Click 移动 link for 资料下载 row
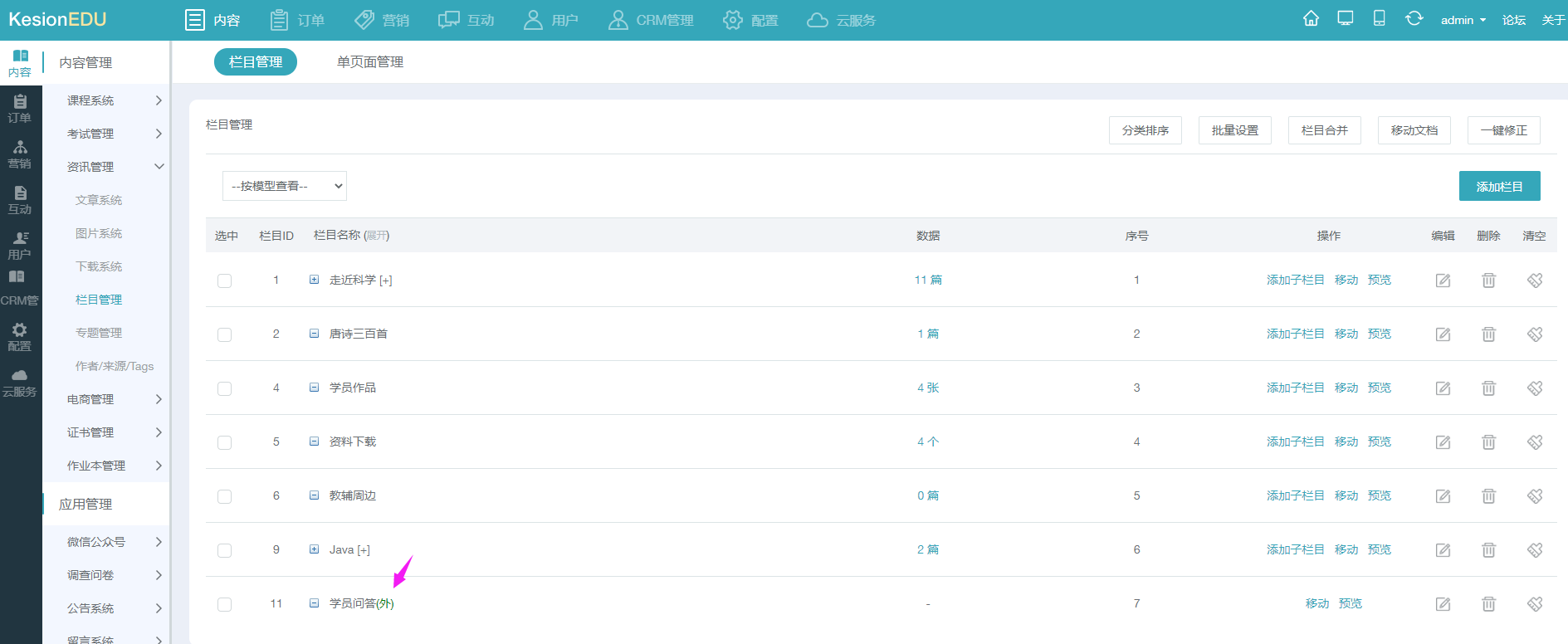1568x644 pixels. click(x=1346, y=442)
